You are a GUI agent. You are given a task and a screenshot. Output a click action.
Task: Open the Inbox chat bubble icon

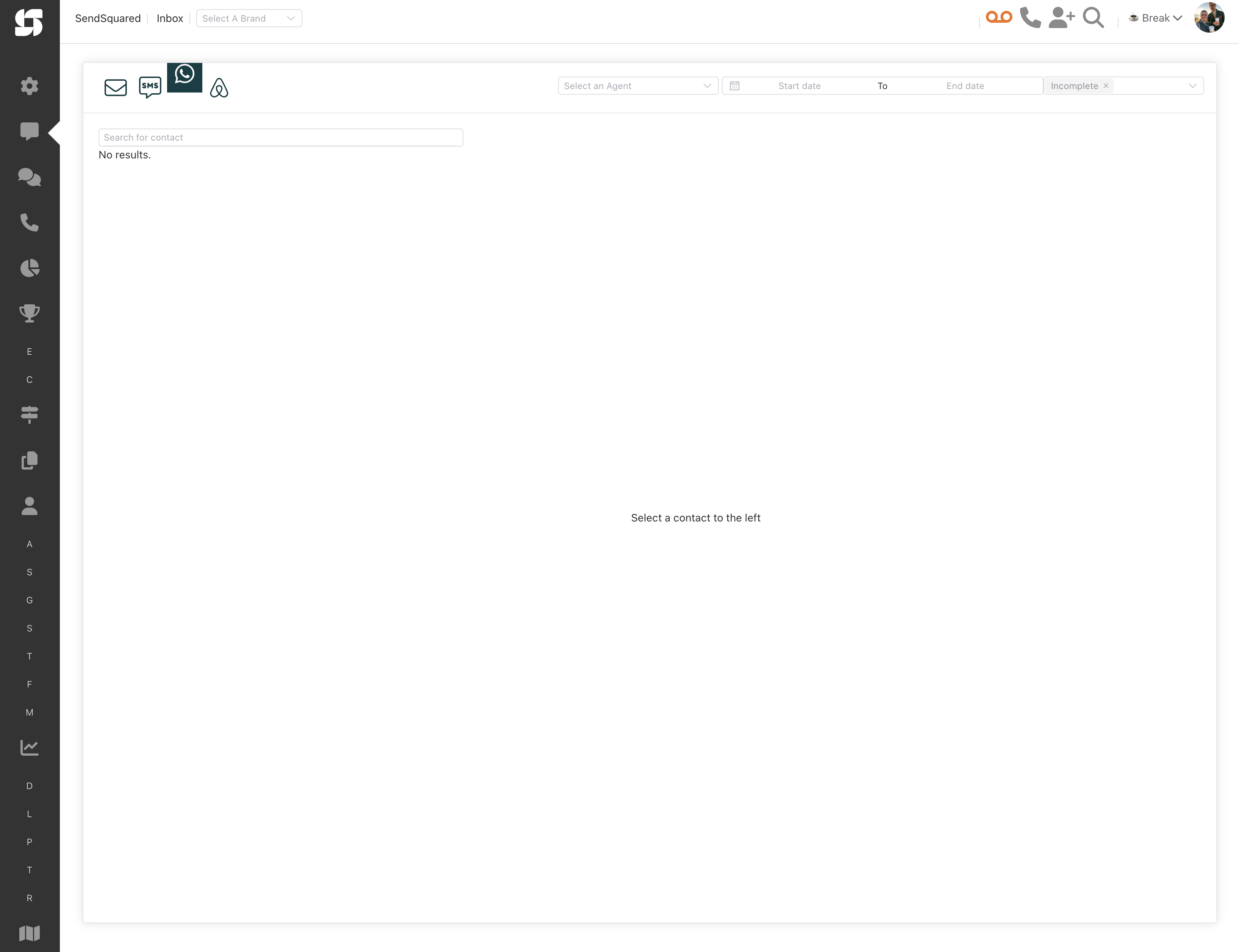(x=30, y=132)
